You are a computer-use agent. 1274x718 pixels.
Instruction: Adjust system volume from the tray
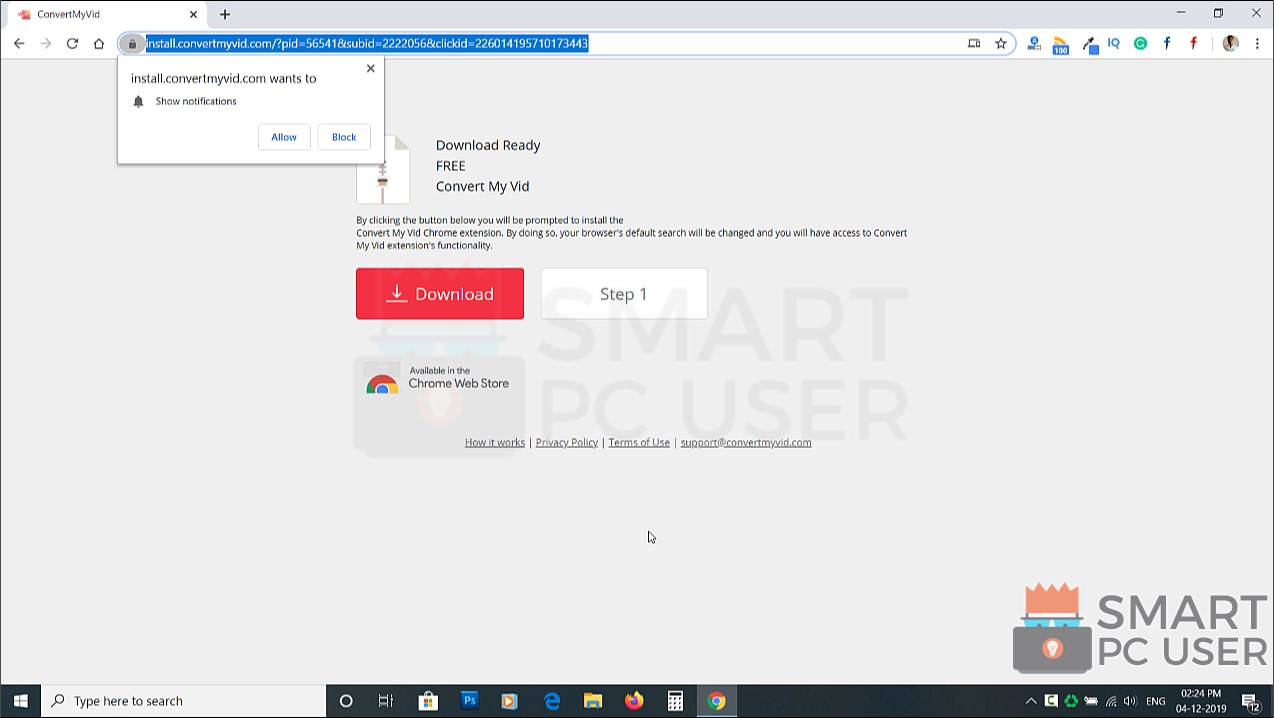[1131, 700]
